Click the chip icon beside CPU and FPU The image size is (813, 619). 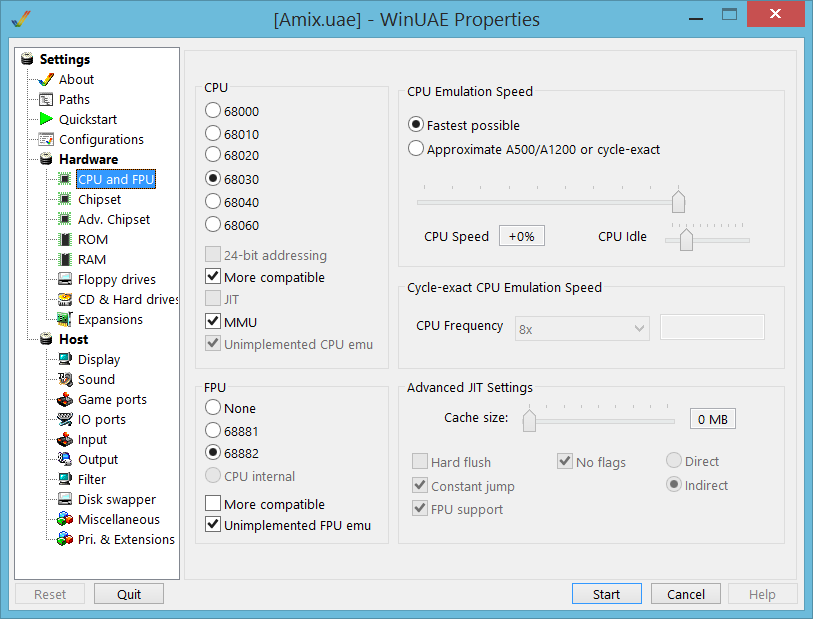pos(65,179)
